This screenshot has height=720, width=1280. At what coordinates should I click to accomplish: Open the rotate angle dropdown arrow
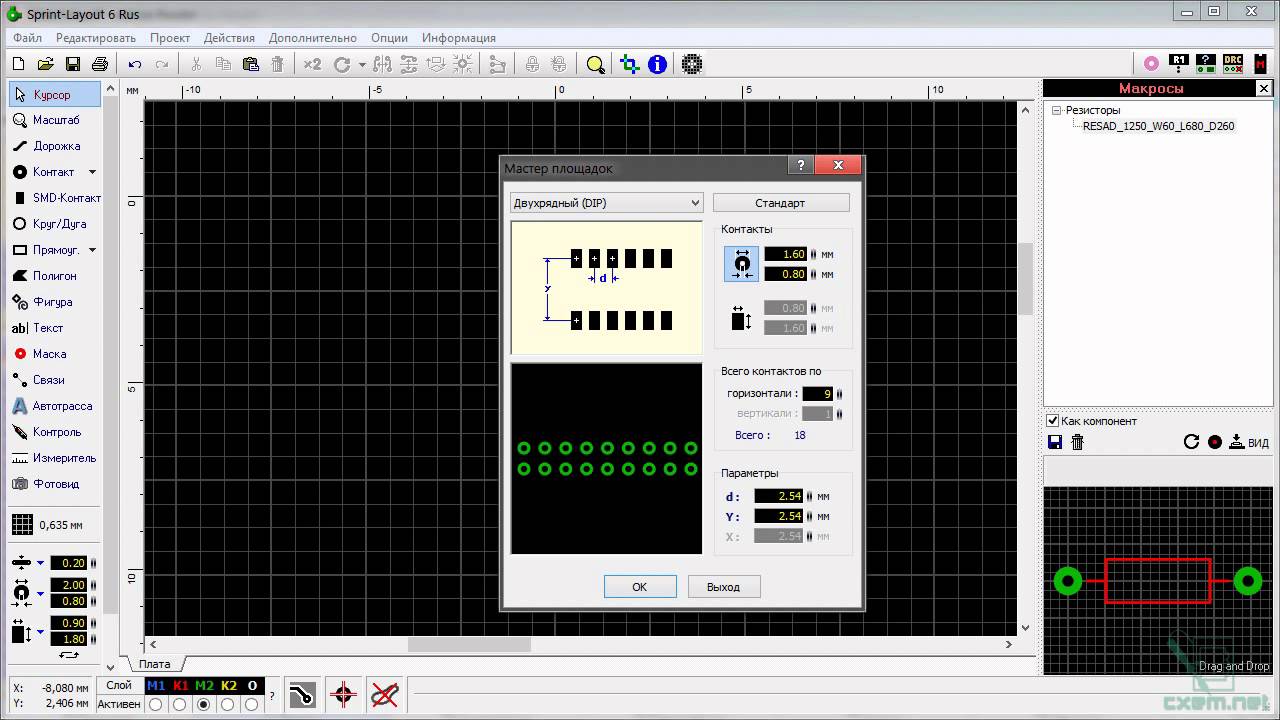click(x=362, y=65)
